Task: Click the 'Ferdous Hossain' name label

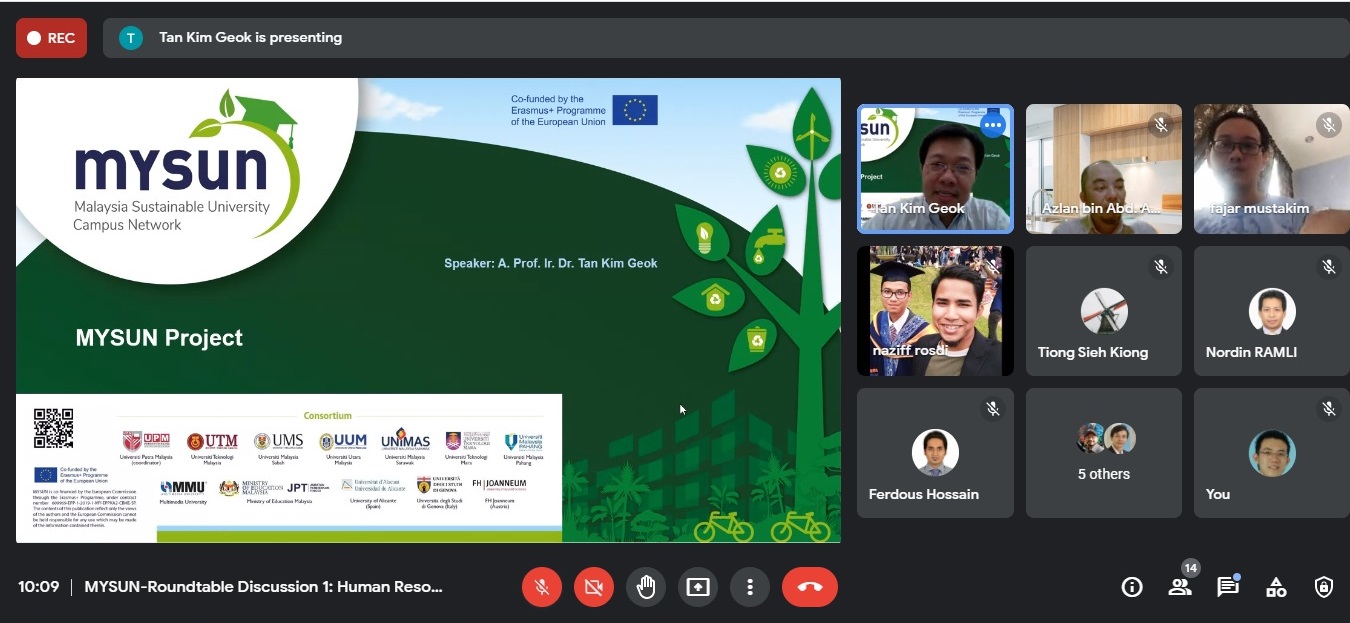Action: (924, 494)
